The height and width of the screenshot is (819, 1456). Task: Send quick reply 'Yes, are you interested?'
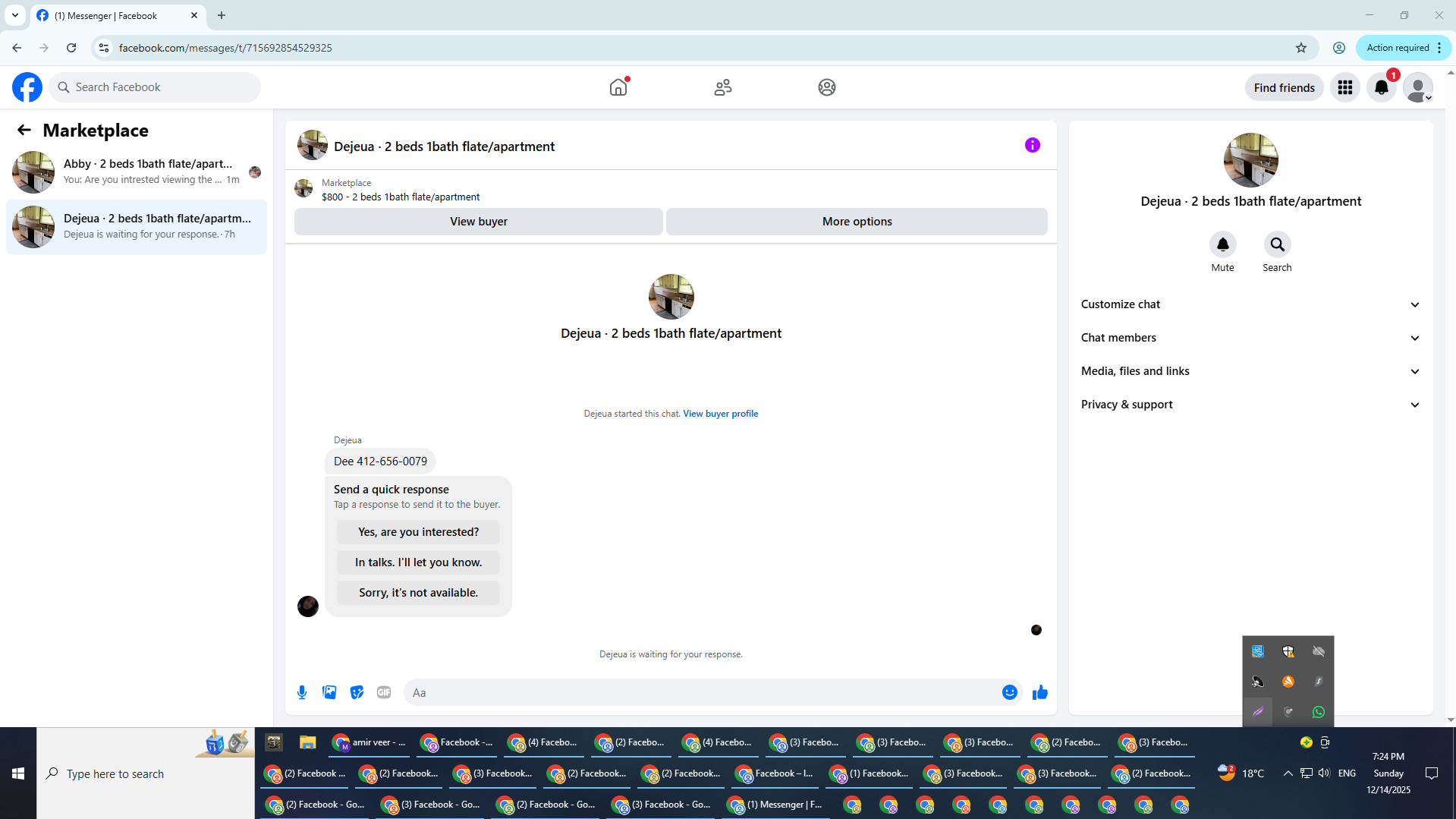point(418,532)
